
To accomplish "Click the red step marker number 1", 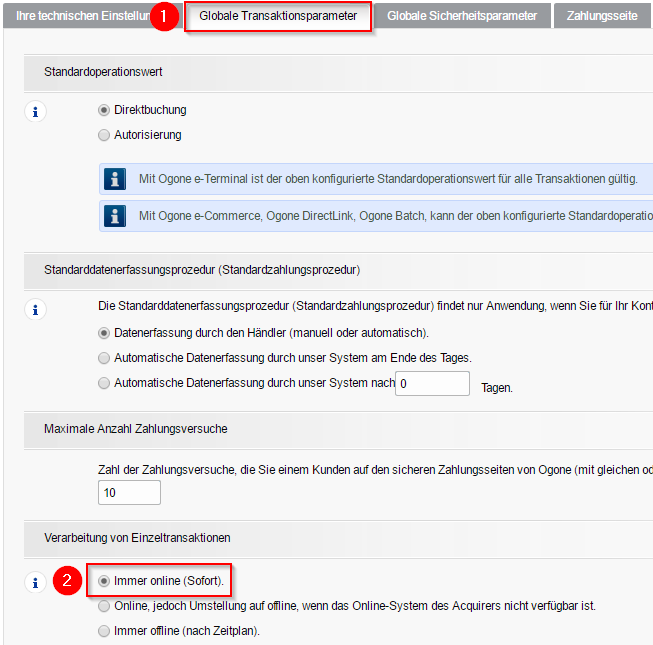I will click(168, 18).
